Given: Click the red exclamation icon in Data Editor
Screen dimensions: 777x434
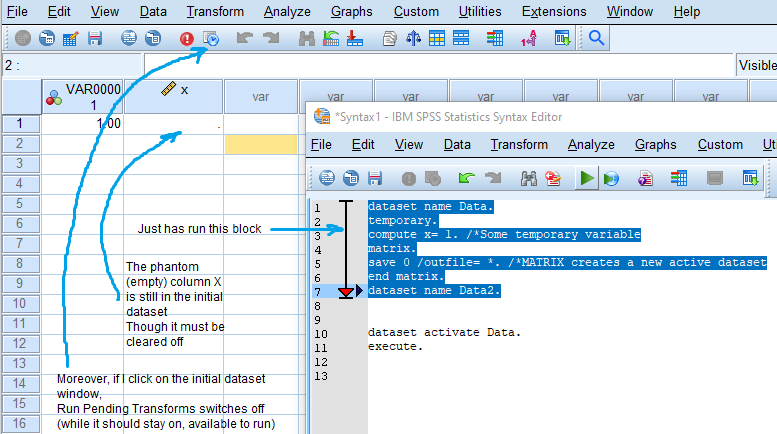Looking at the screenshot, I should pyautogui.click(x=187, y=38).
